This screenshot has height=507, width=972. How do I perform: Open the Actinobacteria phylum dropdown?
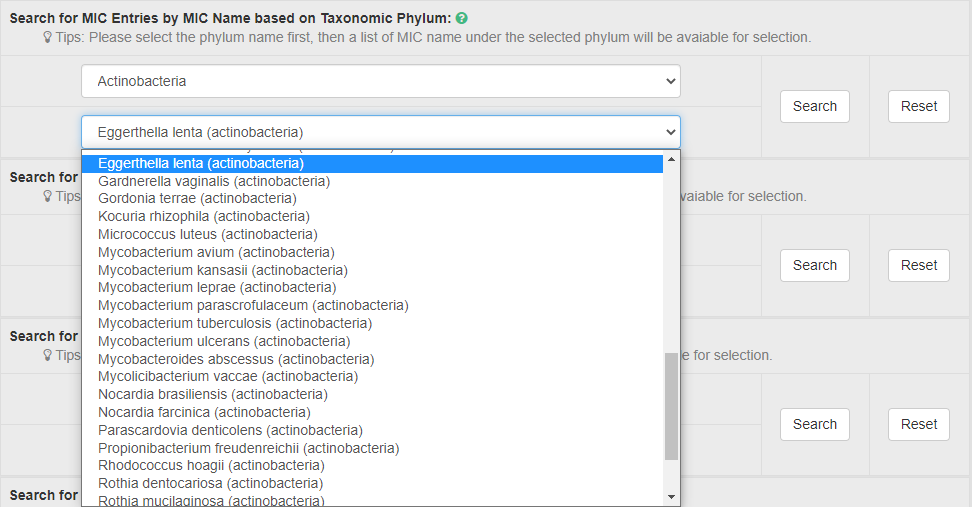coord(380,81)
